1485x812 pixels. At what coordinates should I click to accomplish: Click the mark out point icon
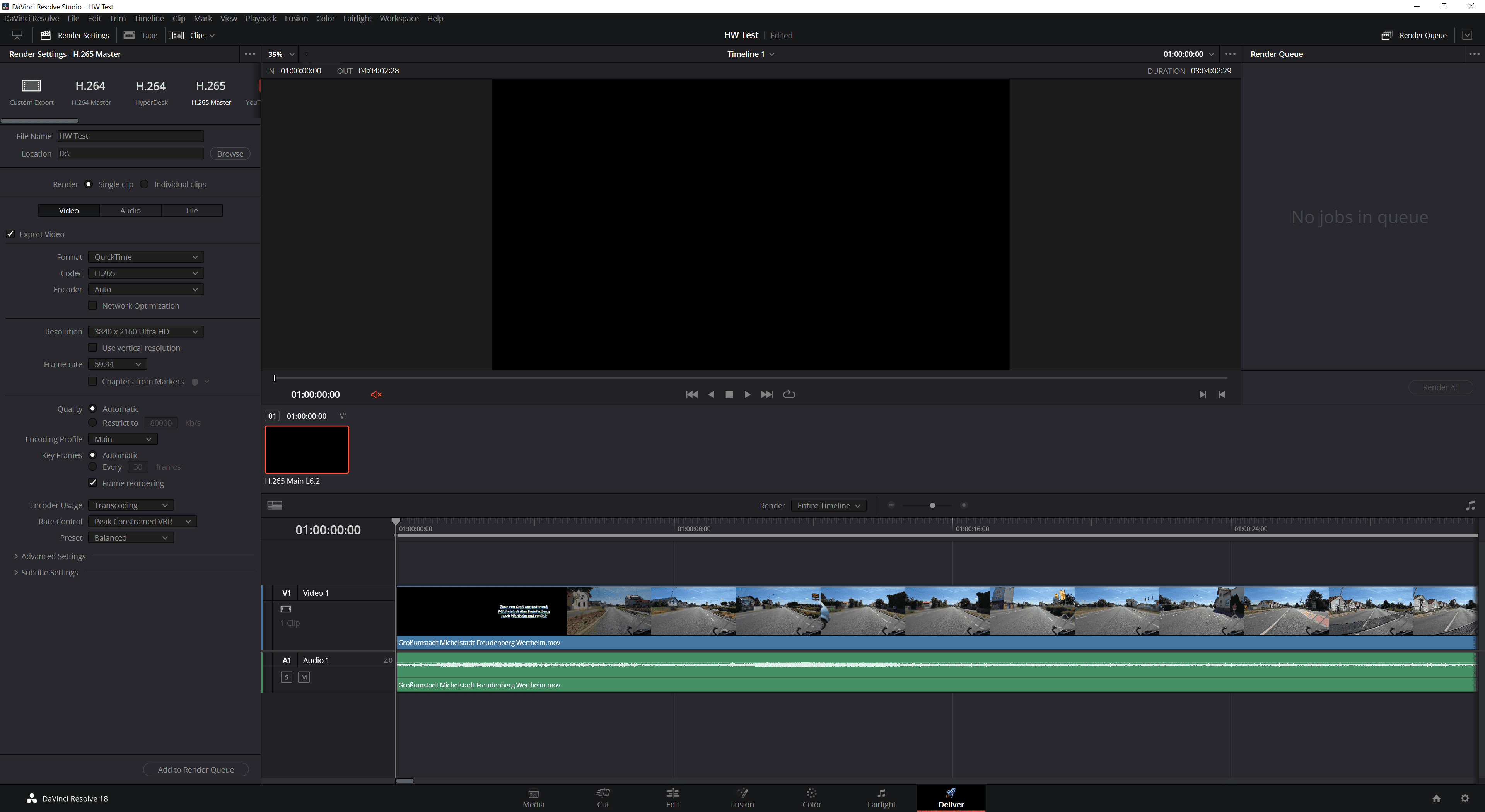click(1222, 394)
